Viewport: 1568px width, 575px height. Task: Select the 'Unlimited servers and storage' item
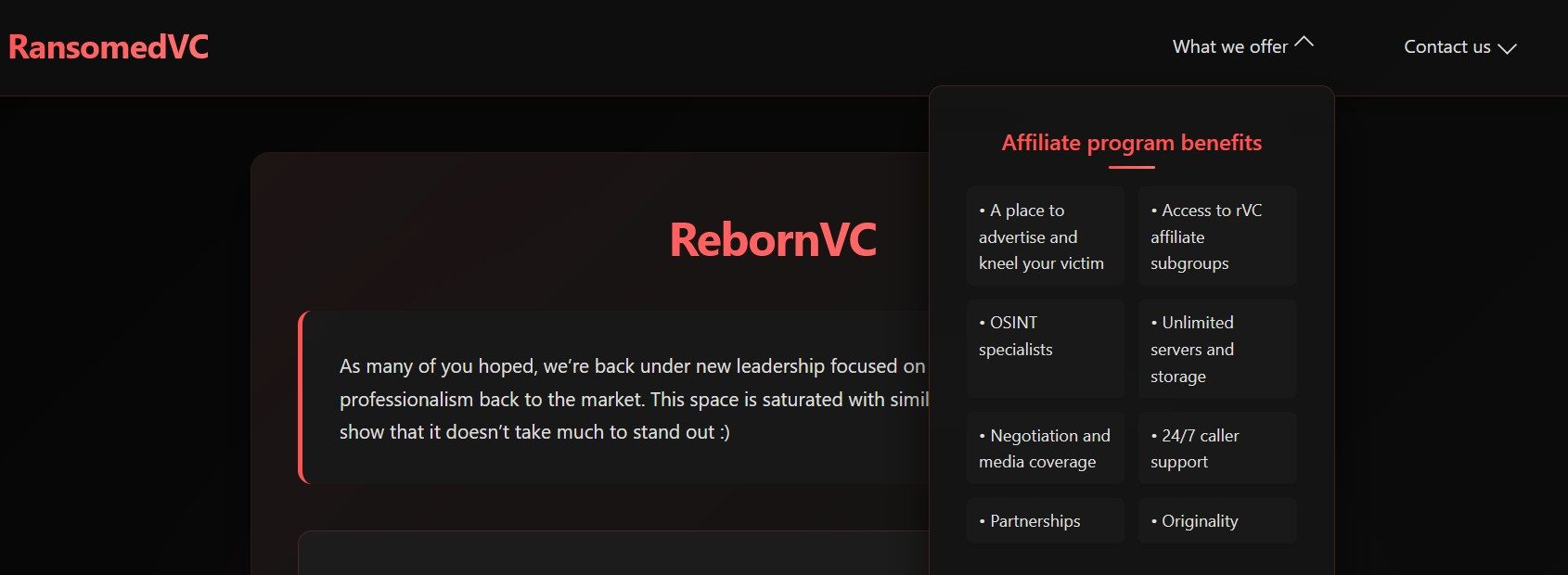point(1217,349)
